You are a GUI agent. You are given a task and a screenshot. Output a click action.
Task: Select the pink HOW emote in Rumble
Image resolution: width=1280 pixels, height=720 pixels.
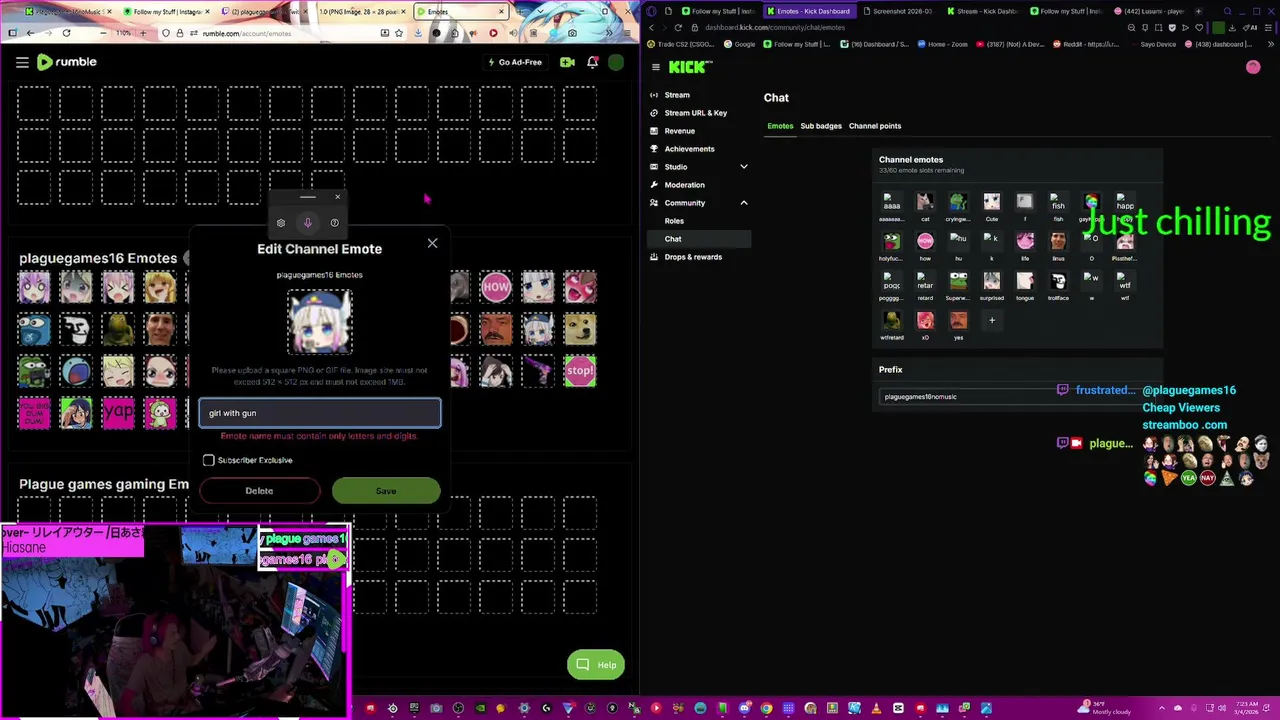tap(496, 287)
